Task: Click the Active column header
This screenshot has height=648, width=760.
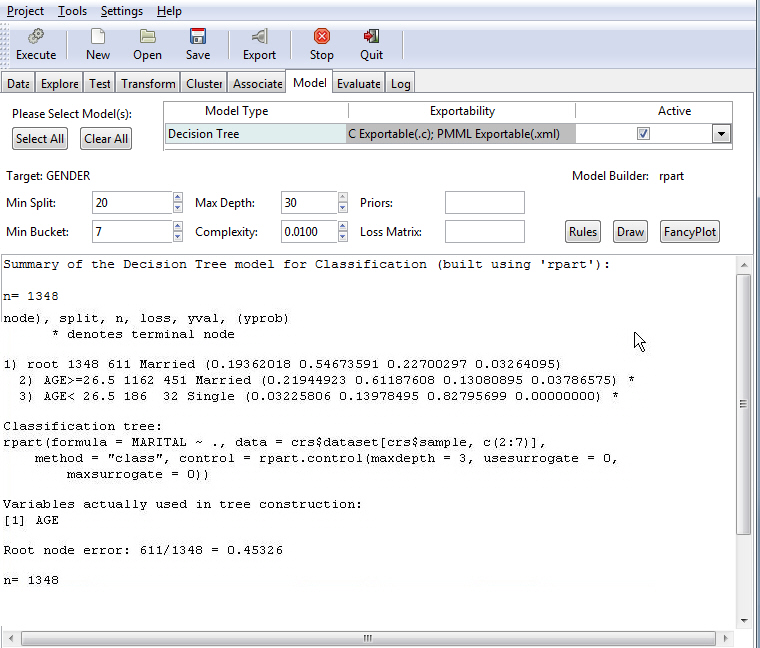Action: tap(674, 111)
